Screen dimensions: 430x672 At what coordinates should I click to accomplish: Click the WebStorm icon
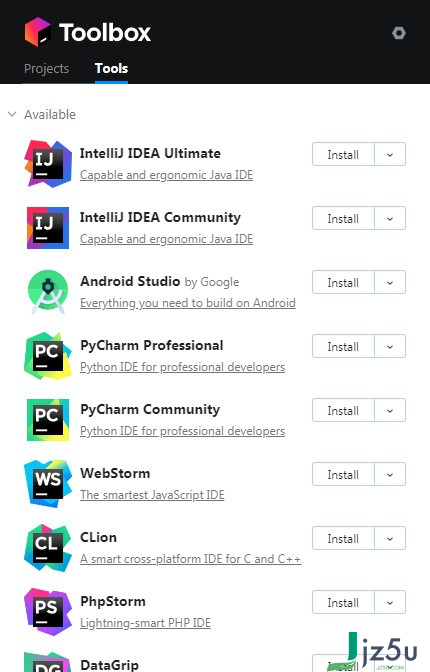(48, 483)
